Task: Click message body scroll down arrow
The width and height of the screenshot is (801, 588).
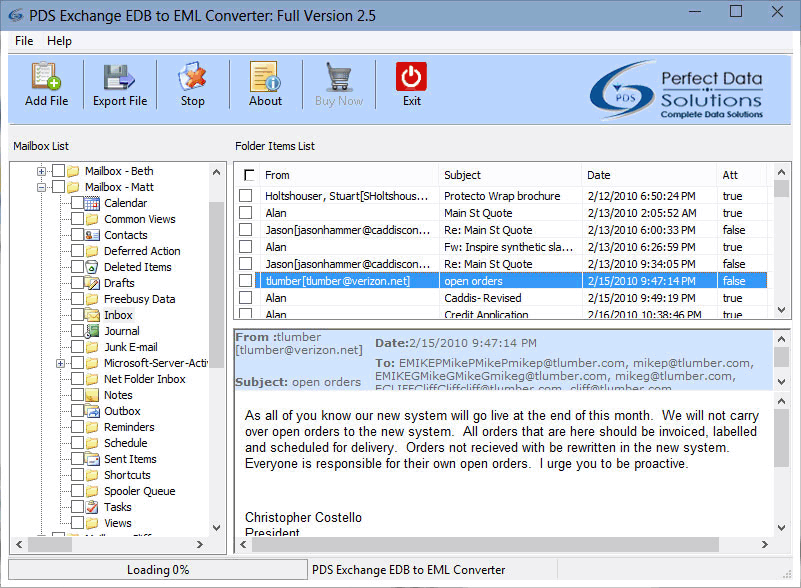Action: pos(781,528)
